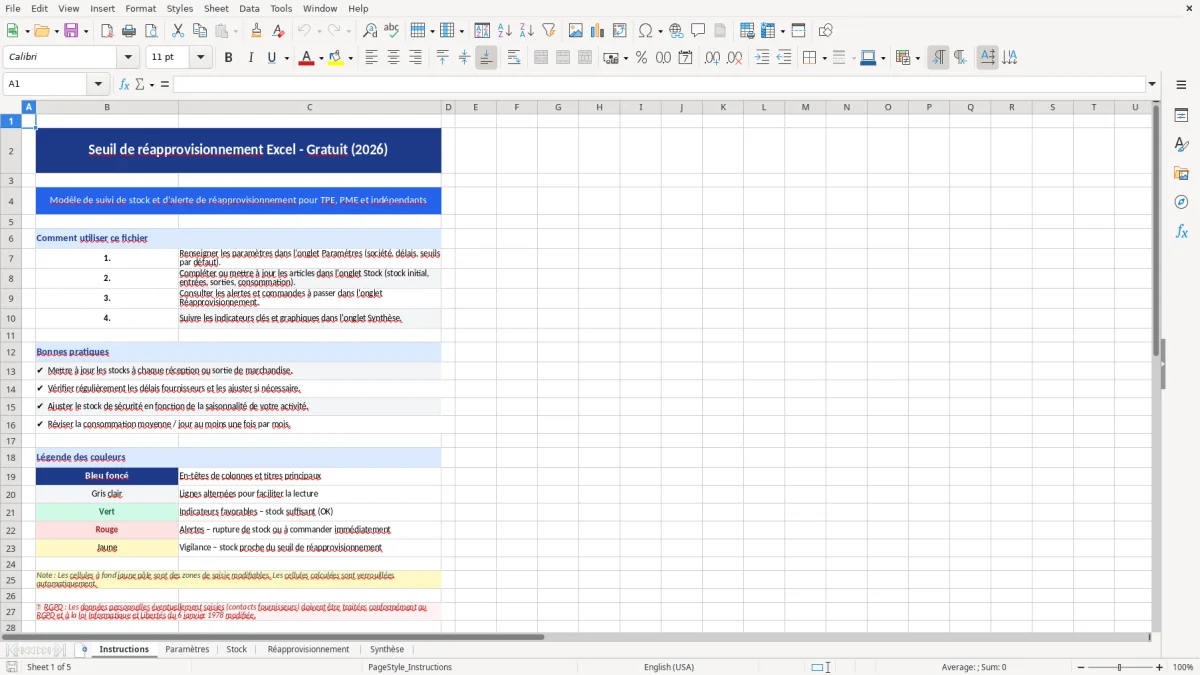Run the spelling check (abc) icon
The height and width of the screenshot is (675, 1200).
(391, 31)
